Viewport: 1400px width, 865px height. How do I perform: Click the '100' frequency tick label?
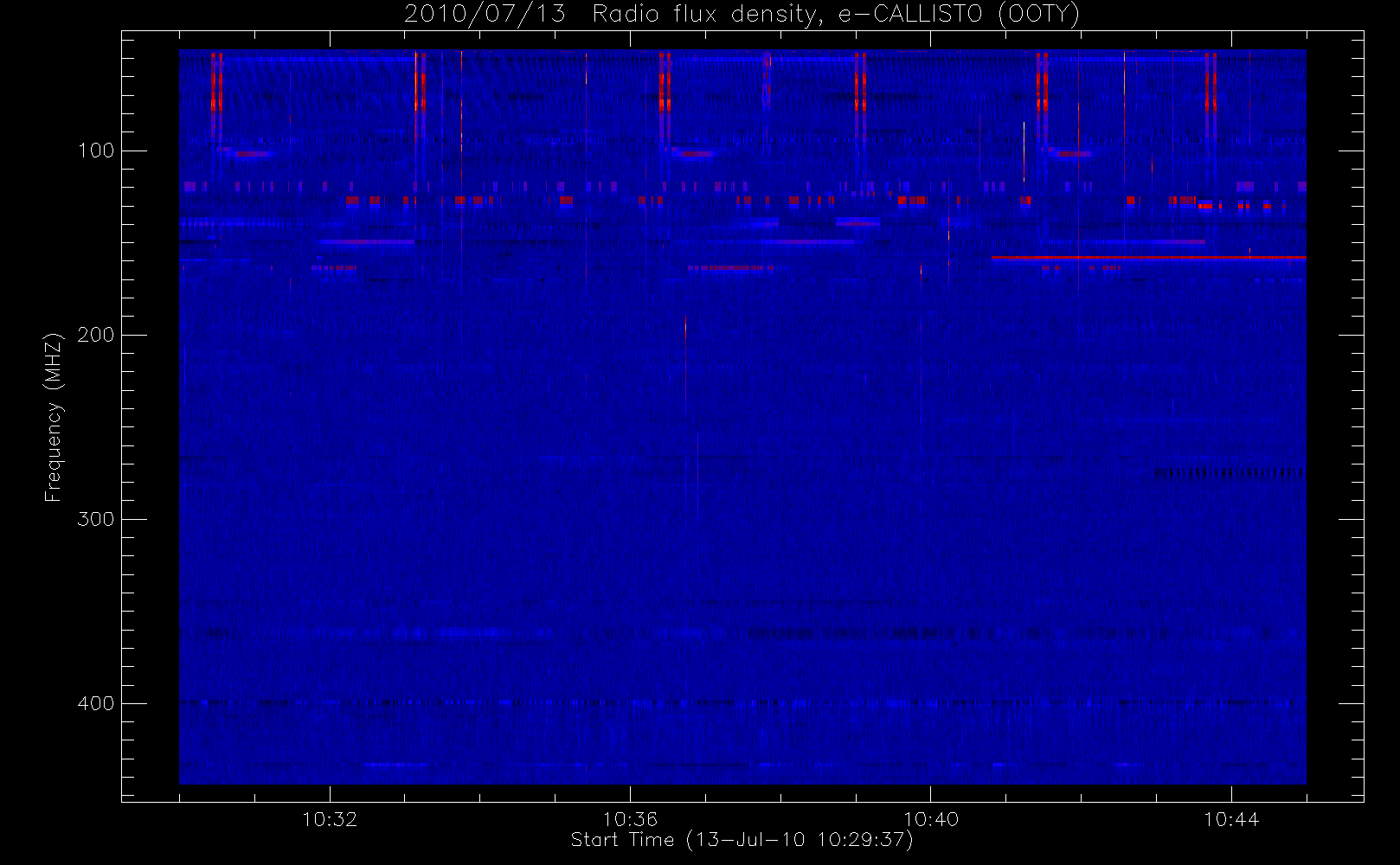click(95, 151)
